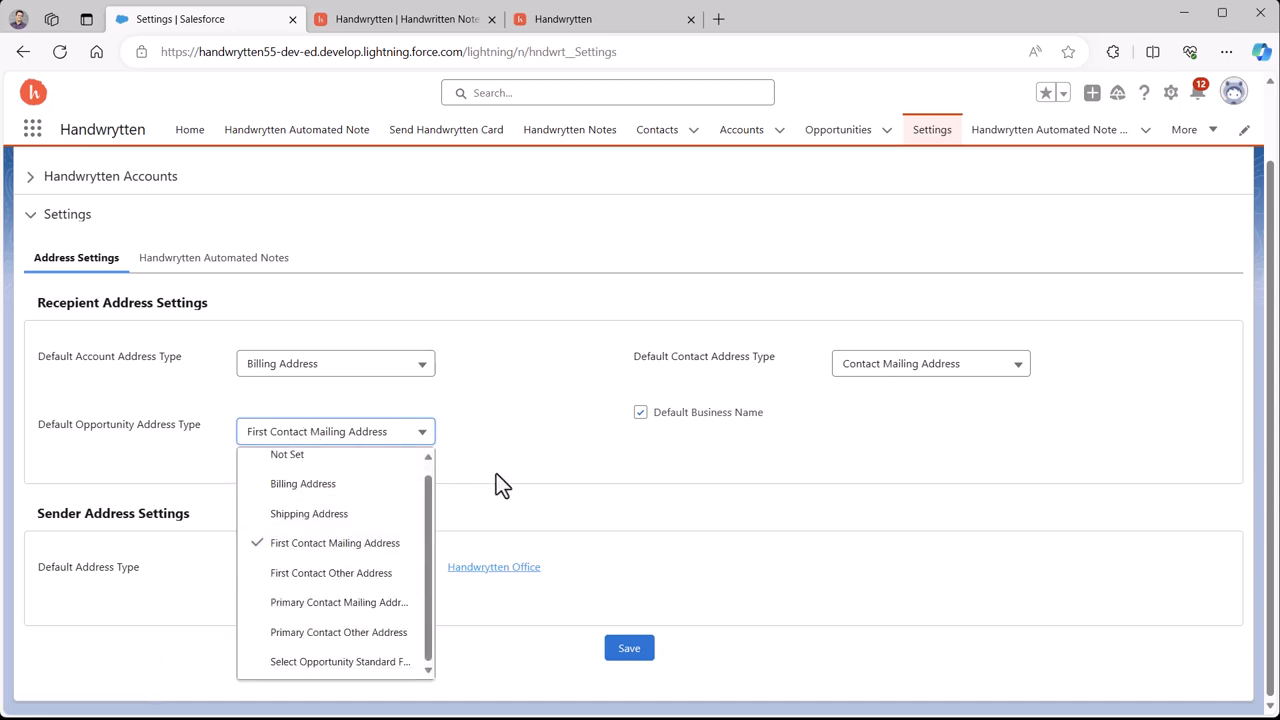Image resolution: width=1280 pixels, height=720 pixels.
Task: Click the pencil icon to edit navigation
Action: [x=1244, y=130]
